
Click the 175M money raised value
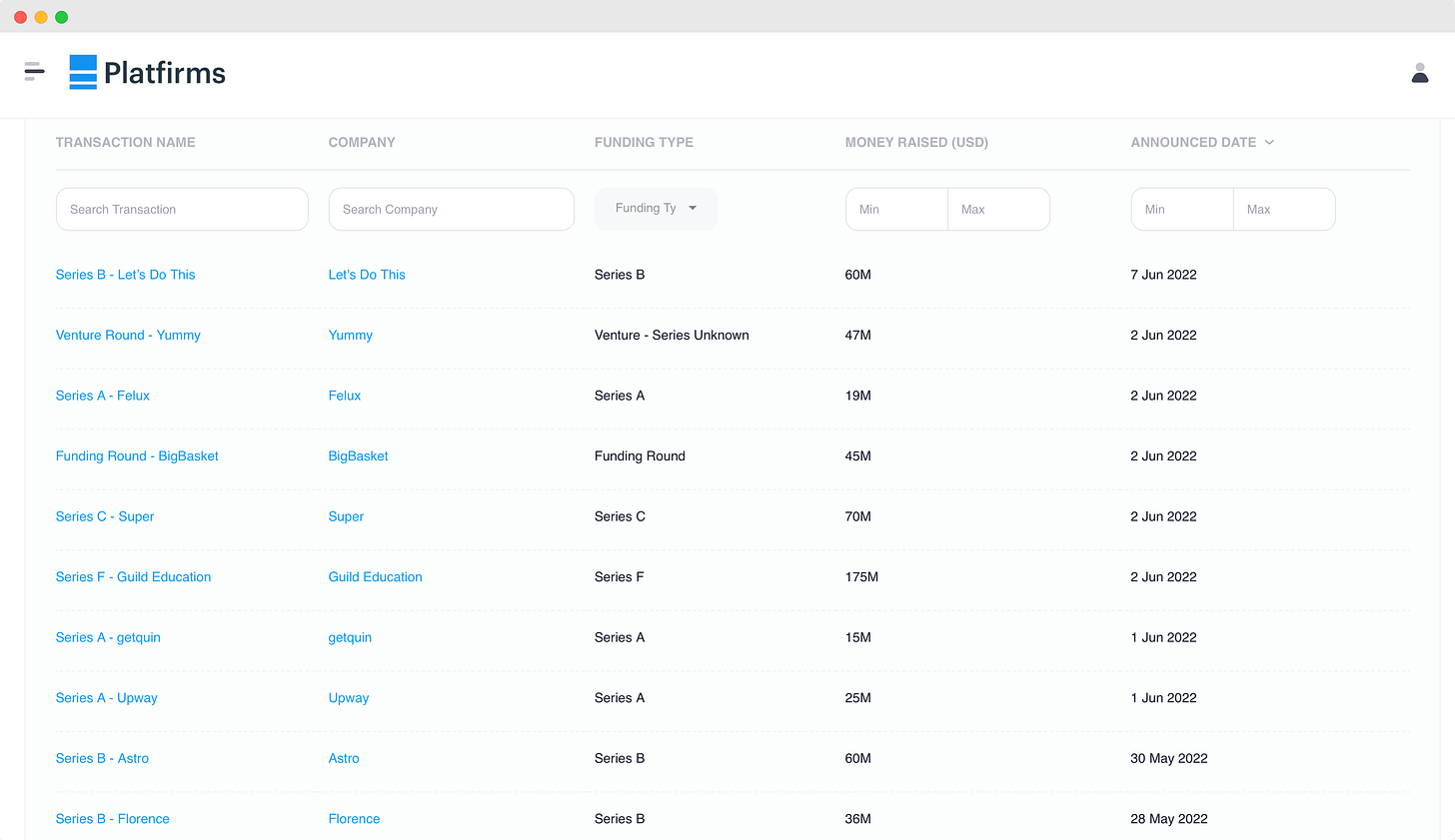[x=861, y=577]
